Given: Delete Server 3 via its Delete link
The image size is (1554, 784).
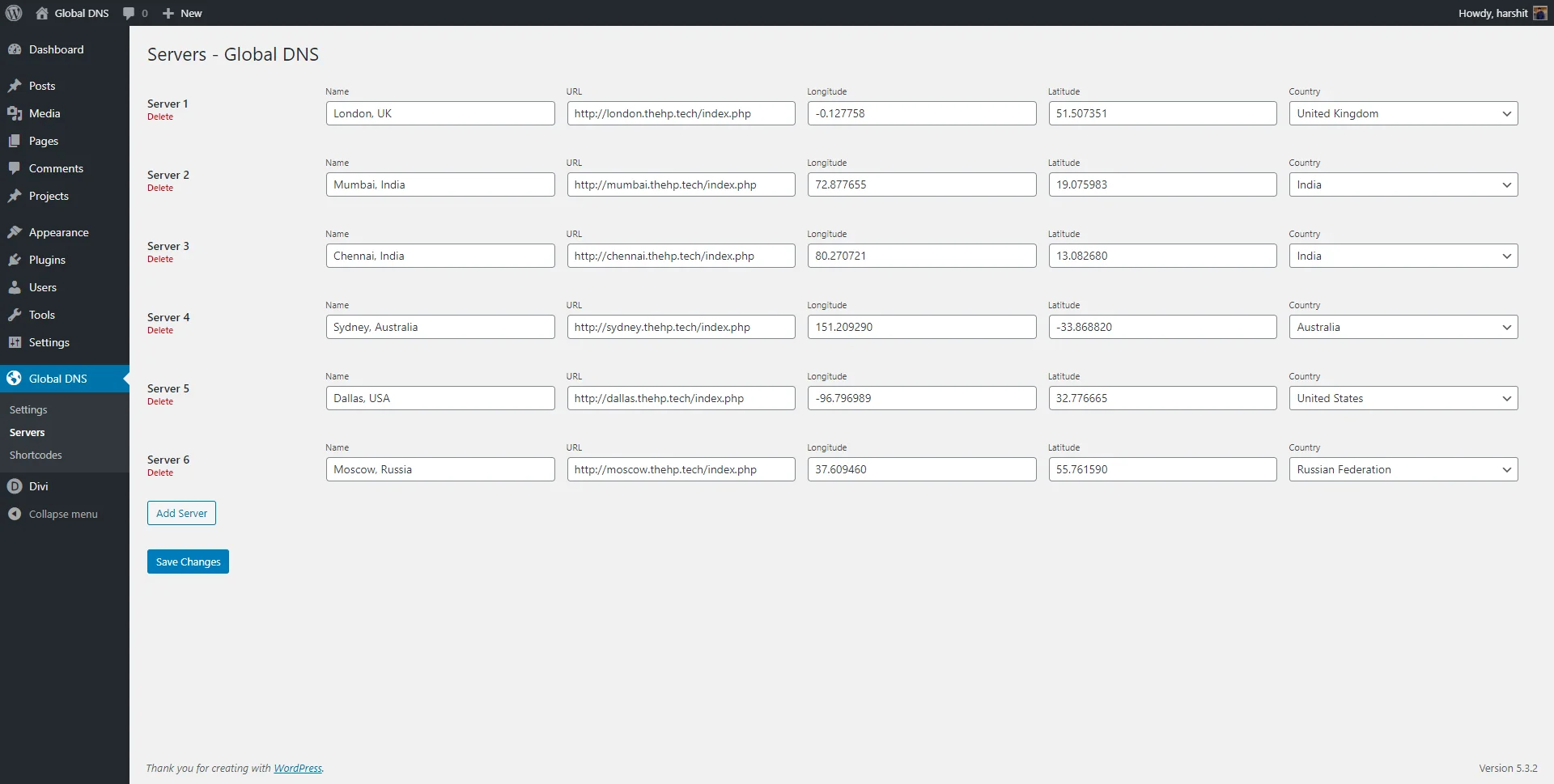Looking at the screenshot, I should coord(159,259).
